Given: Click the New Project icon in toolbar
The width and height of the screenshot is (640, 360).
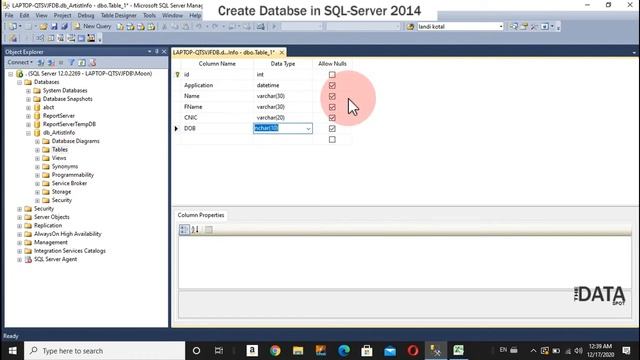Looking at the screenshot, I should click(x=13, y=27).
